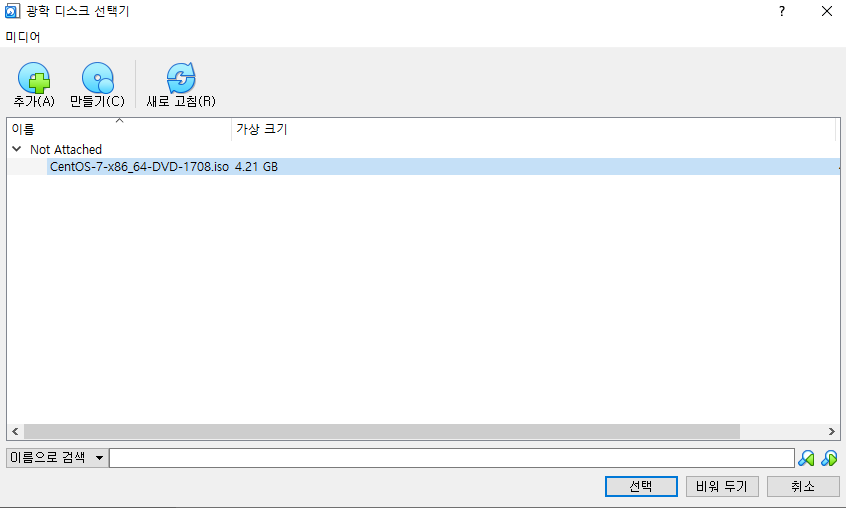Click the horizontal scrollbar thumb
Screen dimensions: 846x508
tap(382, 431)
